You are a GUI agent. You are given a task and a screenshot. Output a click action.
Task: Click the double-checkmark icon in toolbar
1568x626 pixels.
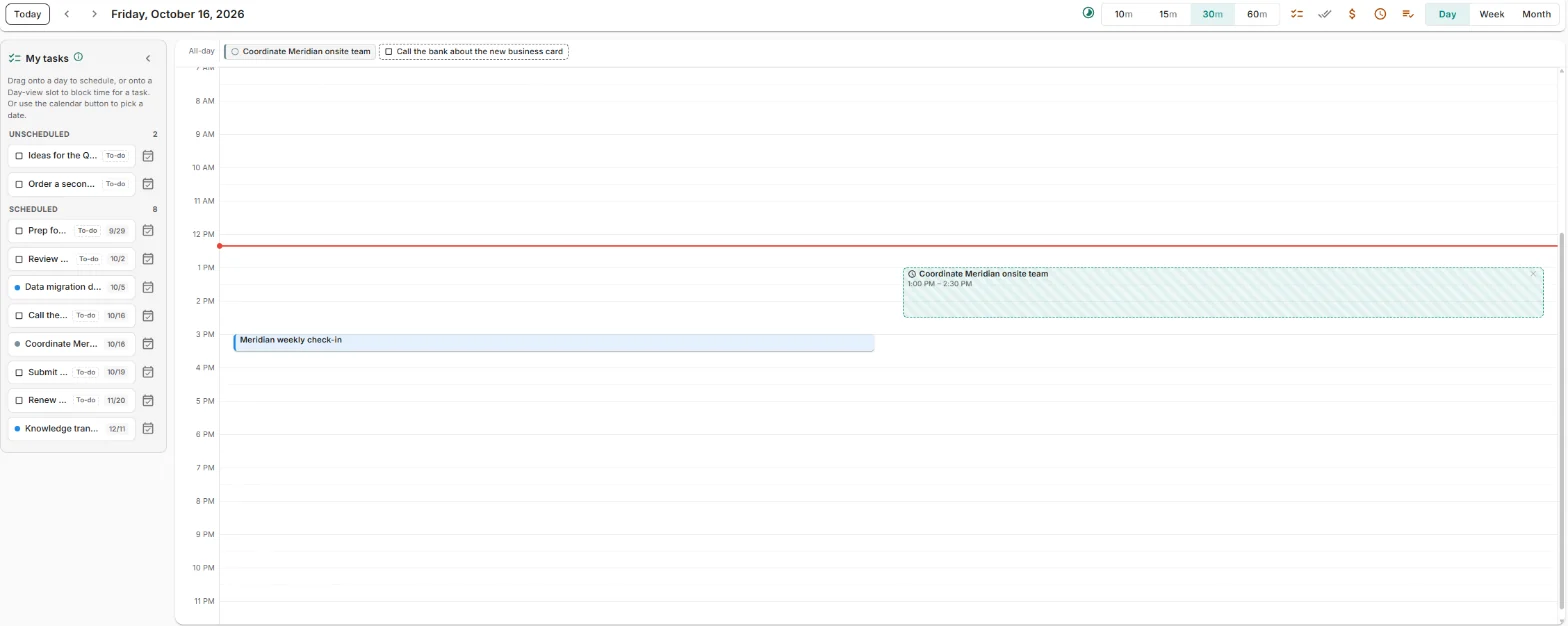point(1325,14)
